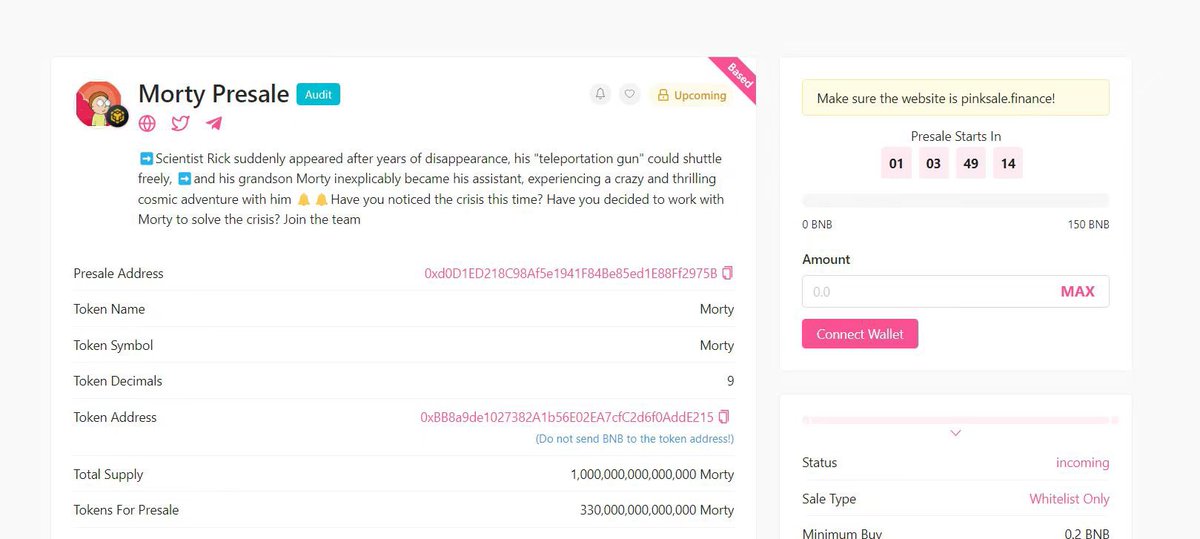Click the 'Based' corner ribbon
Viewport: 1200px width, 539px height.
738,75
